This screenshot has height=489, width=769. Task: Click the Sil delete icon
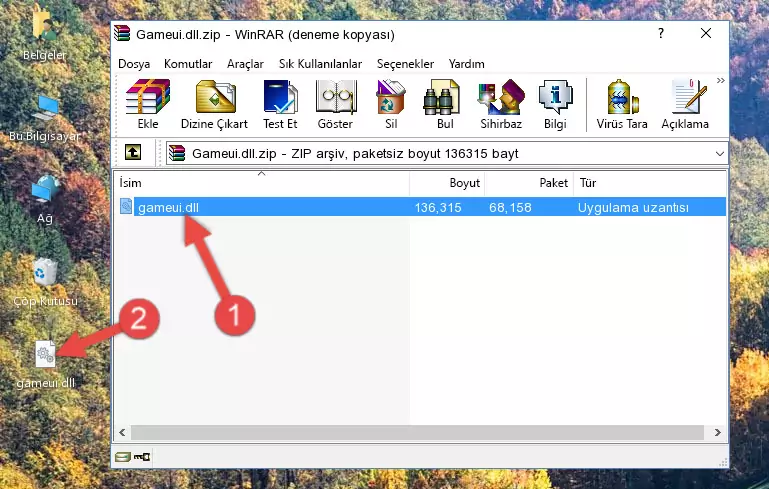tap(391, 104)
